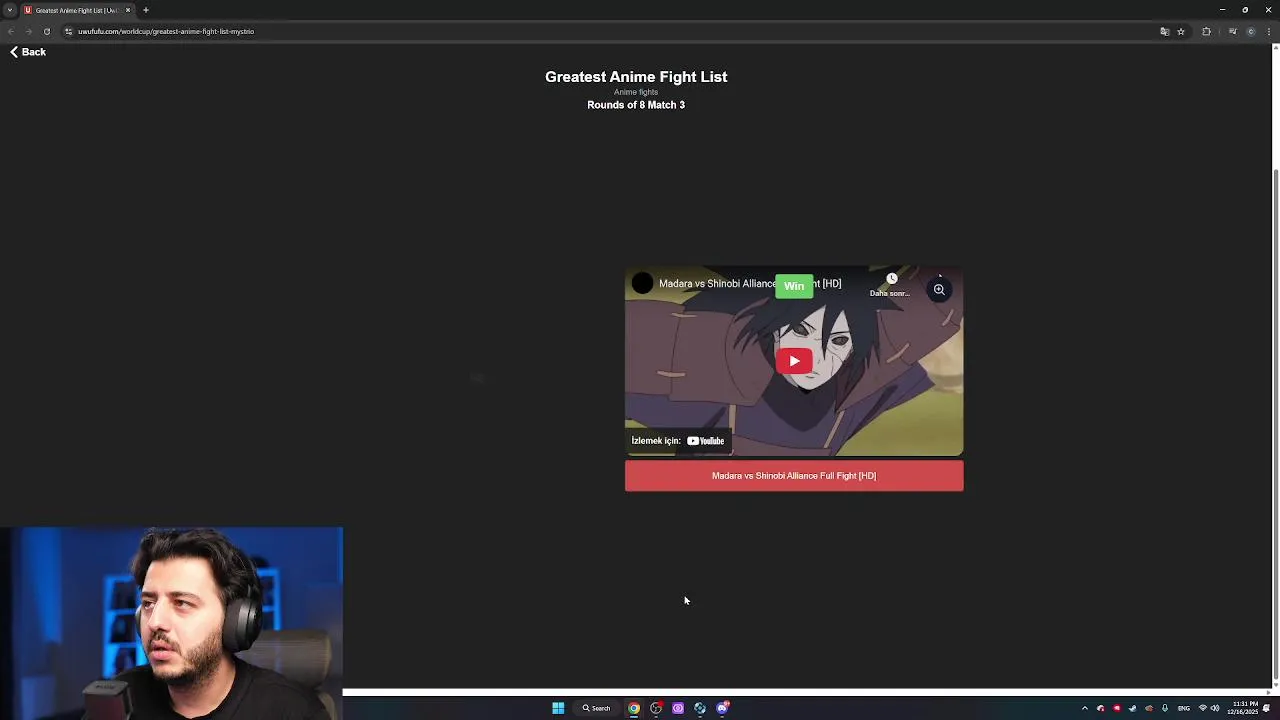Play the Madara vs Shinobi Alliance video
Image resolution: width=1280 pixels, height=720 pixels.
click(x=794, y=361)
